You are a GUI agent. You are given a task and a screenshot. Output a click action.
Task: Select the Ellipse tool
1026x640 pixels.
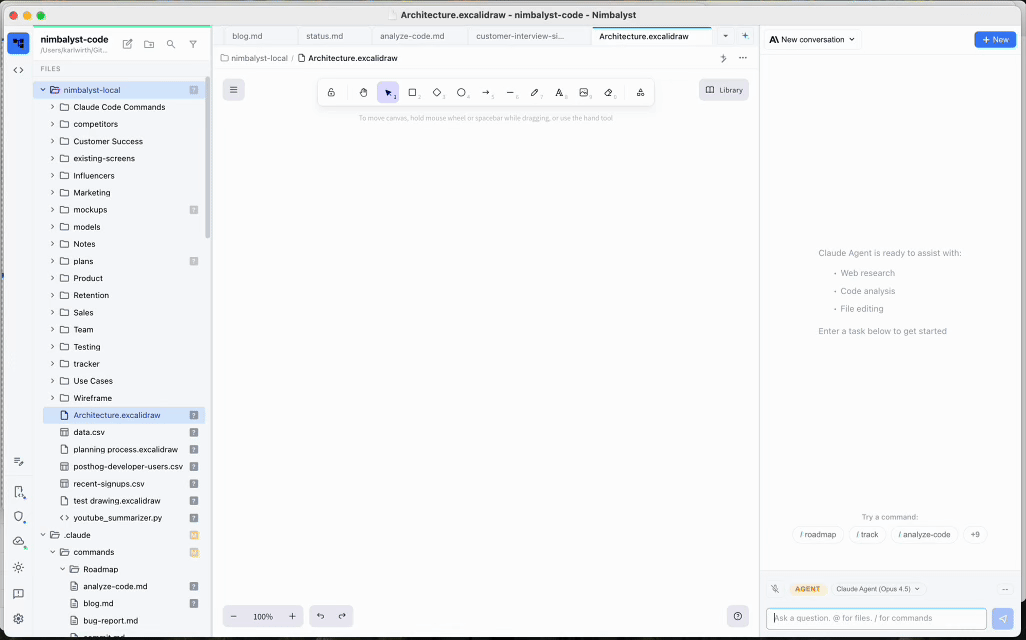462,91
